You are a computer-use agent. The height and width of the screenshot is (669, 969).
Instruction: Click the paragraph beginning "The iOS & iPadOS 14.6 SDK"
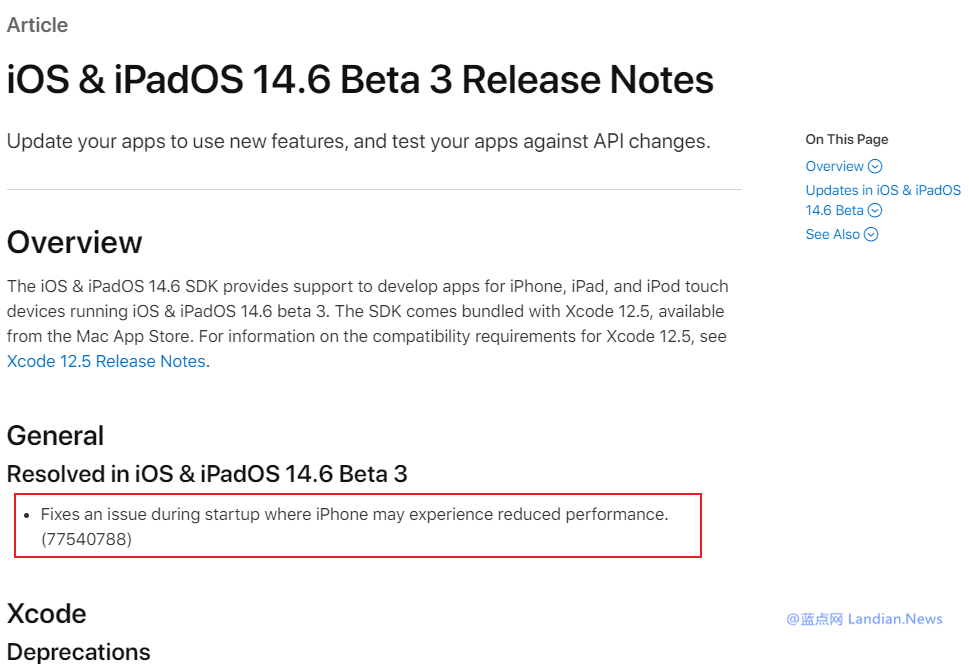[367, 311]
